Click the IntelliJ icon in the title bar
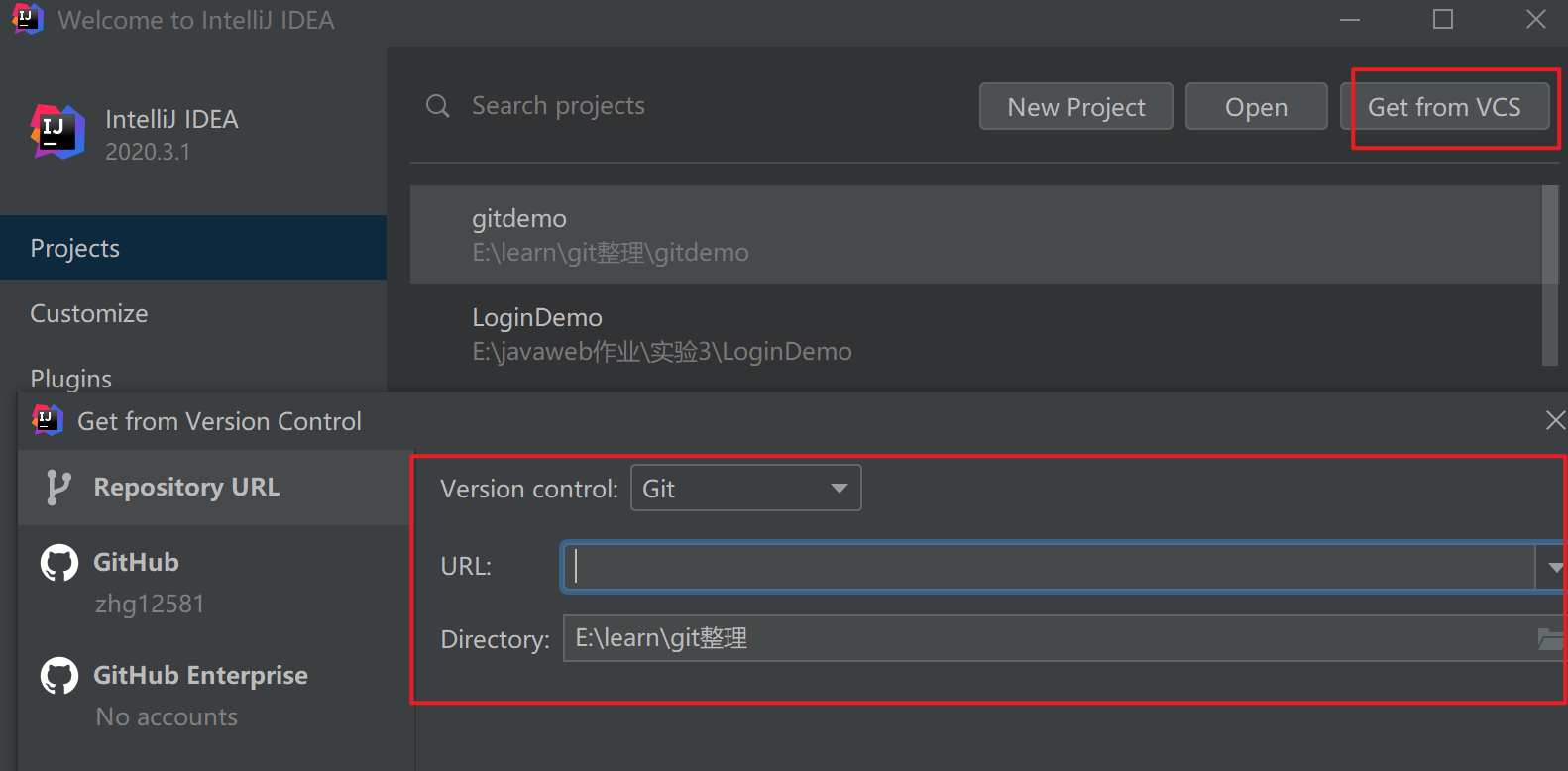This screenshot has width=1568, height=771. pos(27,19)
